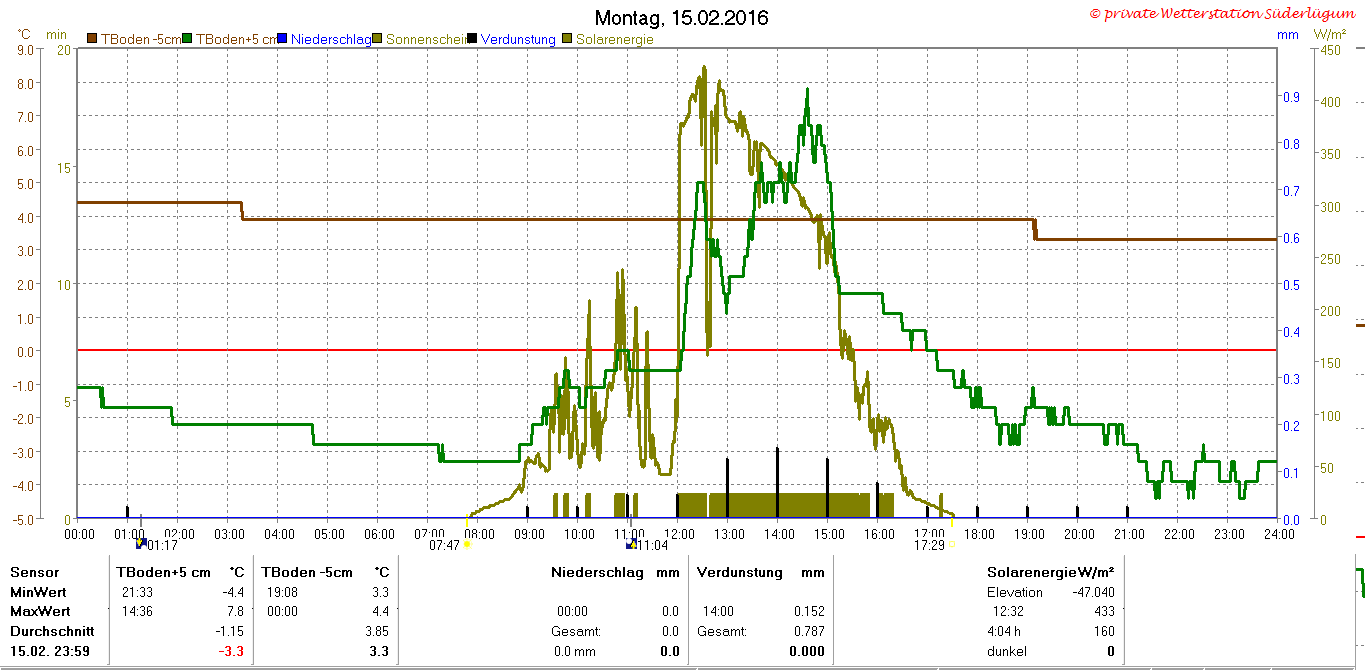Image resolution: width=1366 pixels, height=670 pixels.
Task: Click the moon marker icon at 11:04
Action: [631, 544]
